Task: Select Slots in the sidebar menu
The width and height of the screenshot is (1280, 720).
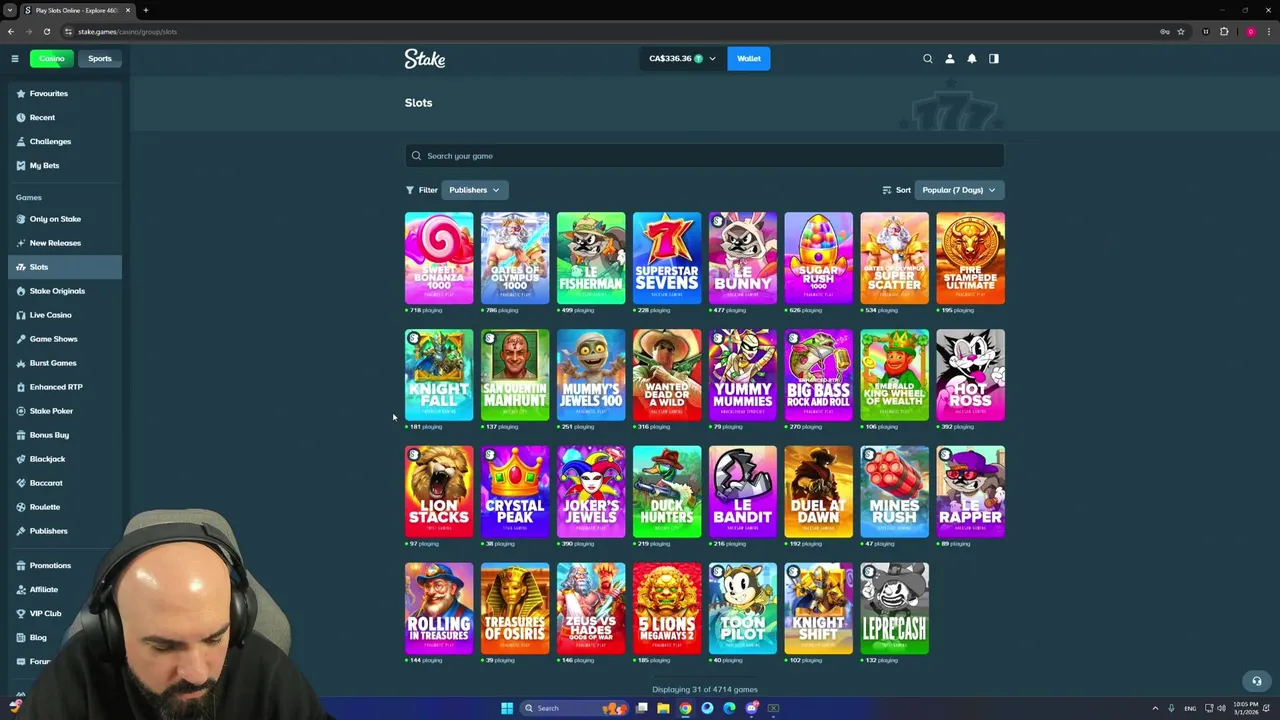Action: pyautogui.click(x=65, y=267)
